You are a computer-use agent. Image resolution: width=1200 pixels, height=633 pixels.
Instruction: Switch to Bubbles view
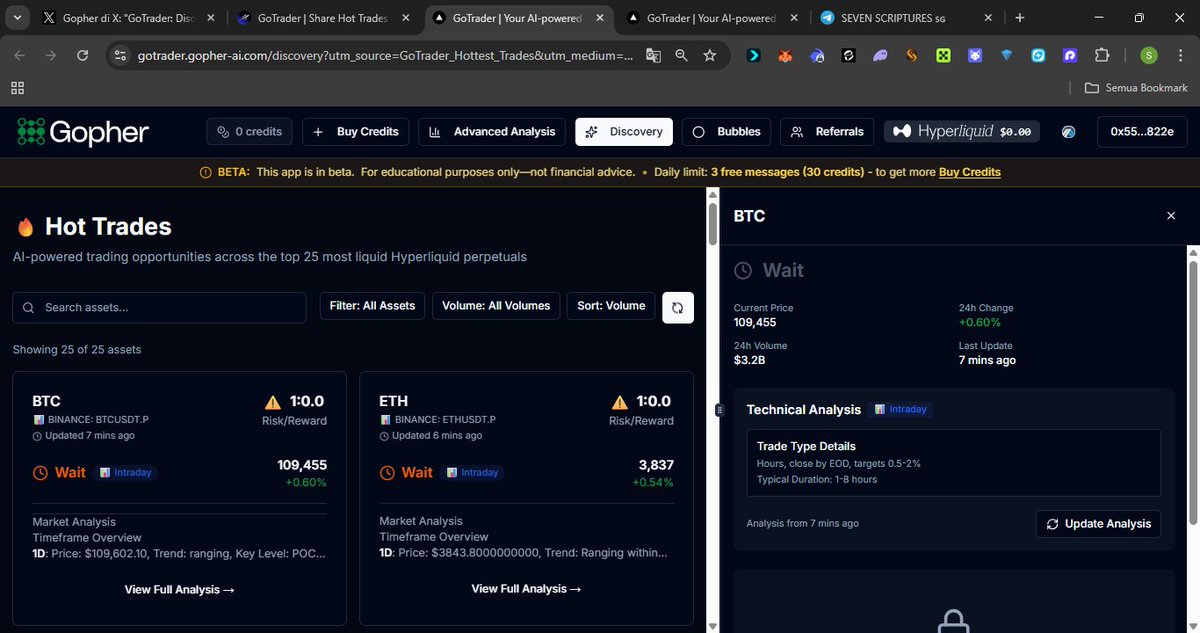pyautogui.click(x=727, y=131)
